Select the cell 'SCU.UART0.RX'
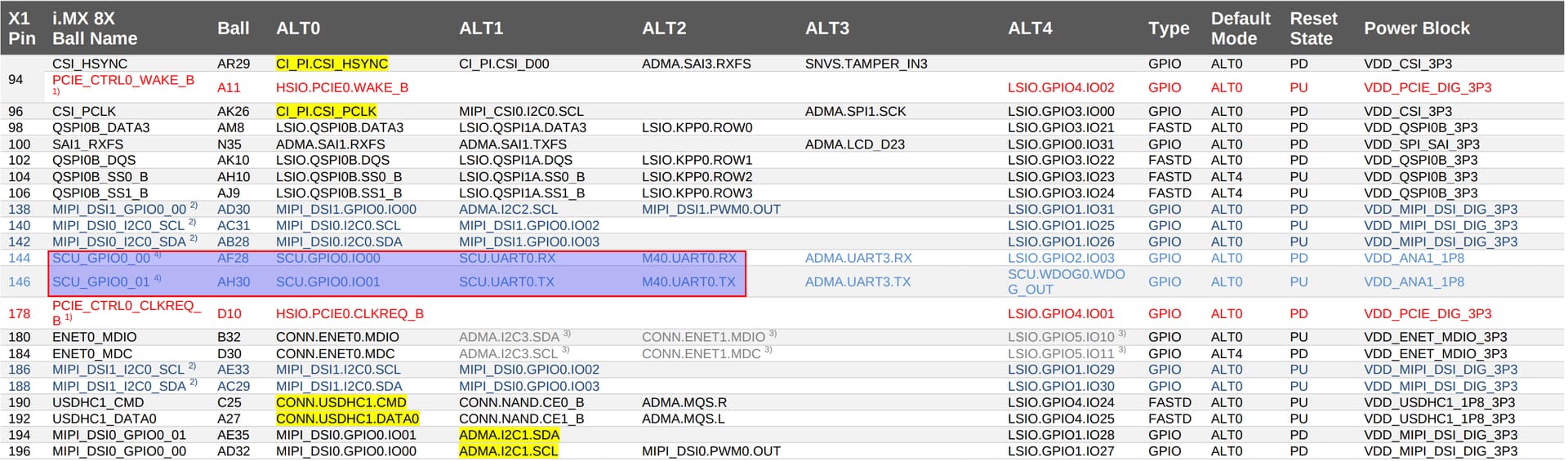Image resolution: width=1568 pixels, height=461 pixels. click(507, 258)
